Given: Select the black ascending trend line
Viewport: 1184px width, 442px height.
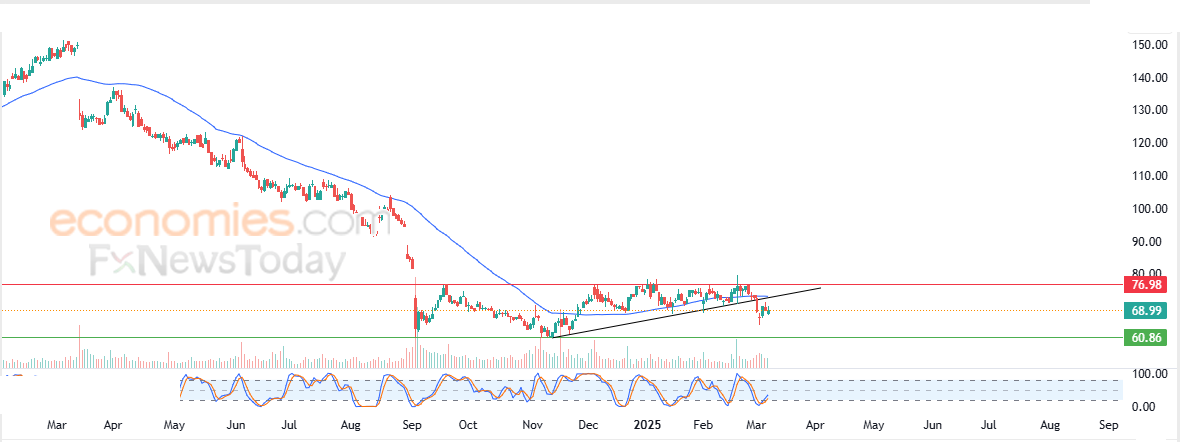Looking at the screenshot, I should [x=686, y=312].
